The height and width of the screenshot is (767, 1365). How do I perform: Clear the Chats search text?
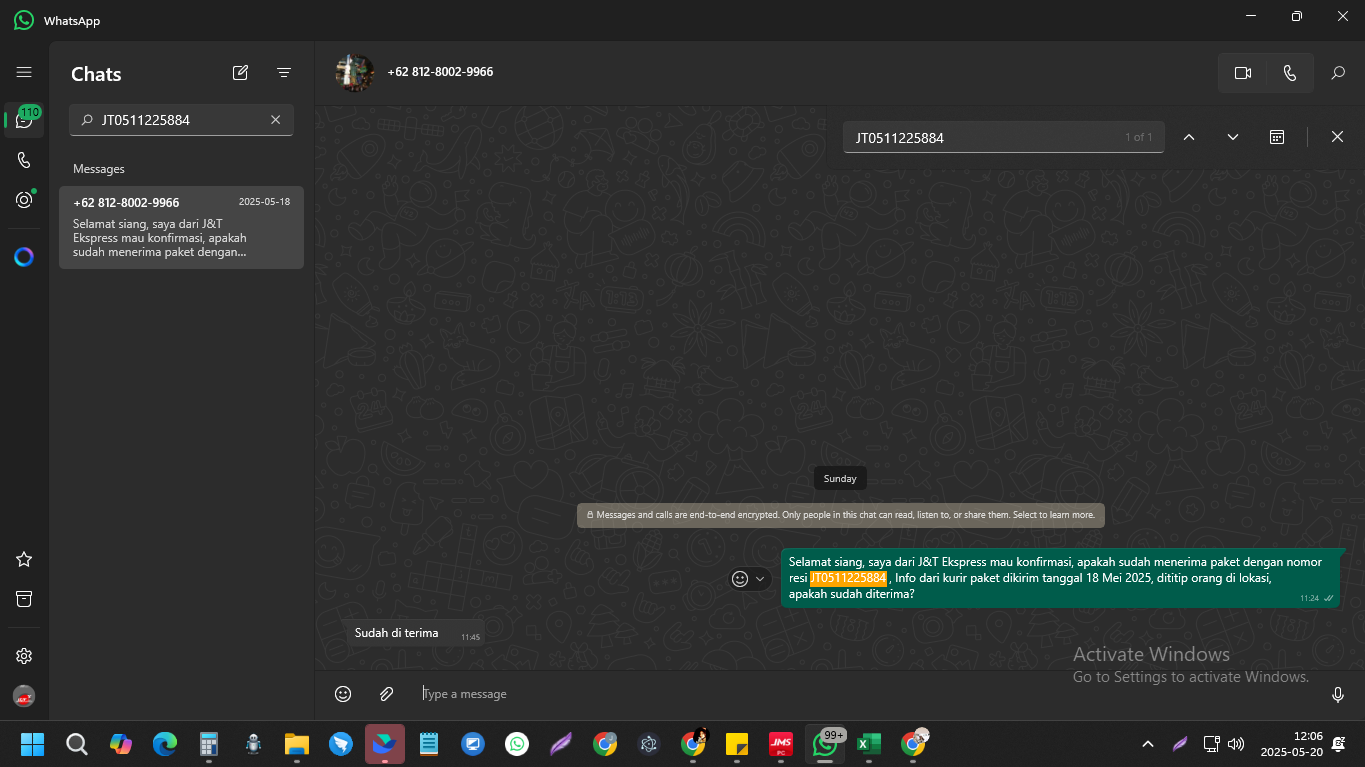click(x=276, y=120)
